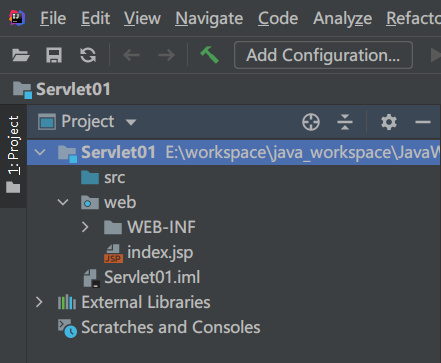Image resolution: width=441 pixels, height=363 pixels.
Task: Click the Save All floppy disk icon
Action: click(x=54, y=55)
